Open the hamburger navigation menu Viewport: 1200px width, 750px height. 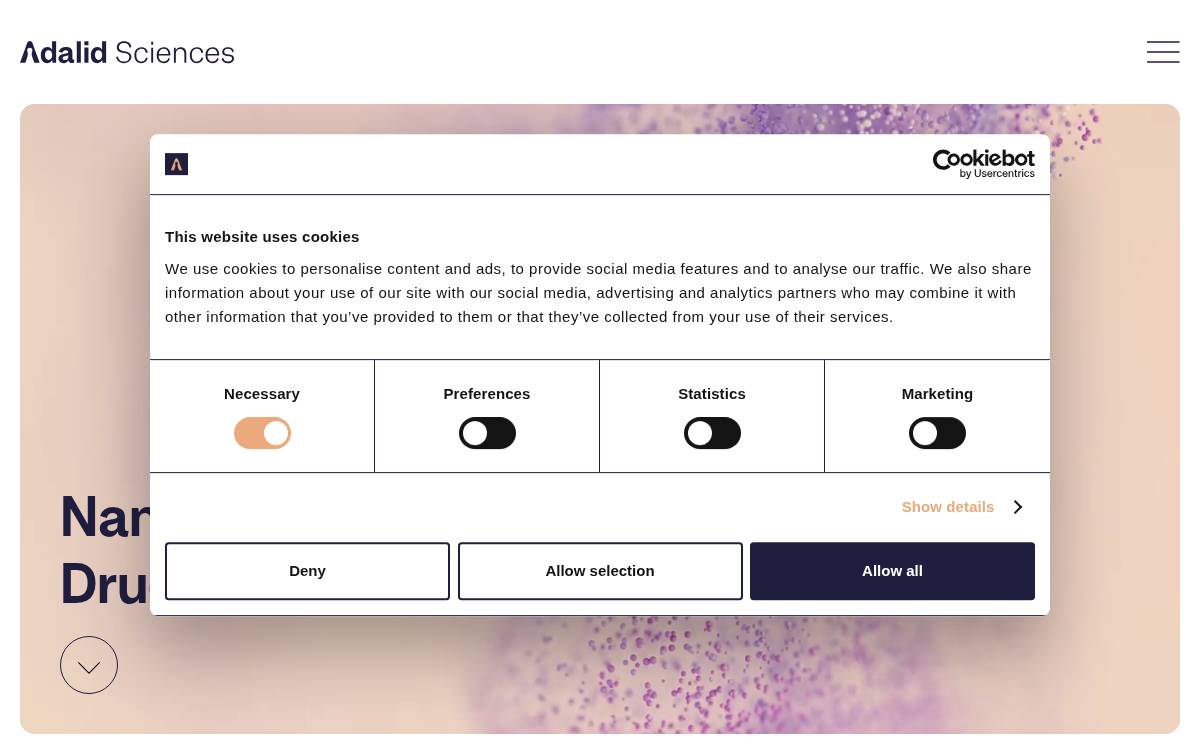[x=1163, y=52]
